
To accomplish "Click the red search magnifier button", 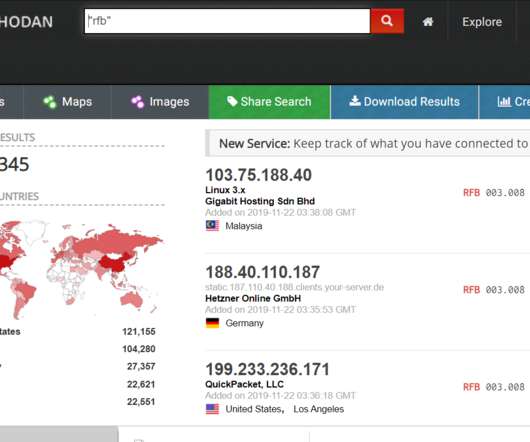I will 387,21.
